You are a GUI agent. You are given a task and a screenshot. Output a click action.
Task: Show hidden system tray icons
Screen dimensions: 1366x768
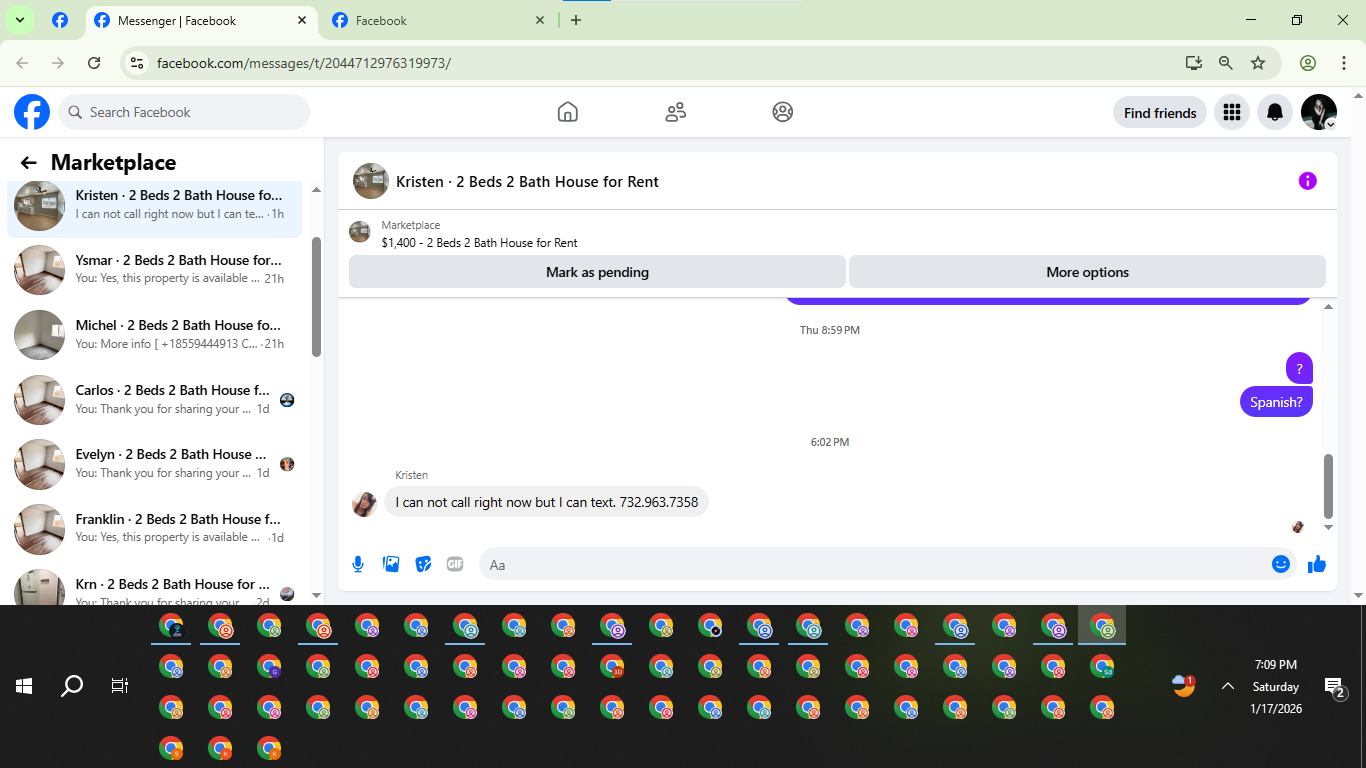pos(1227,686)
